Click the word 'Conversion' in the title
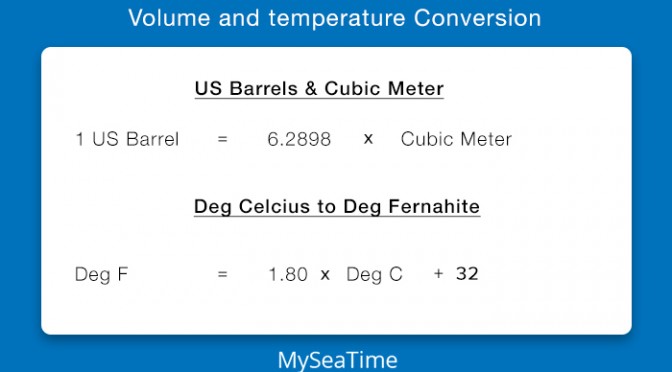672x372 pixels. (477, 18)
